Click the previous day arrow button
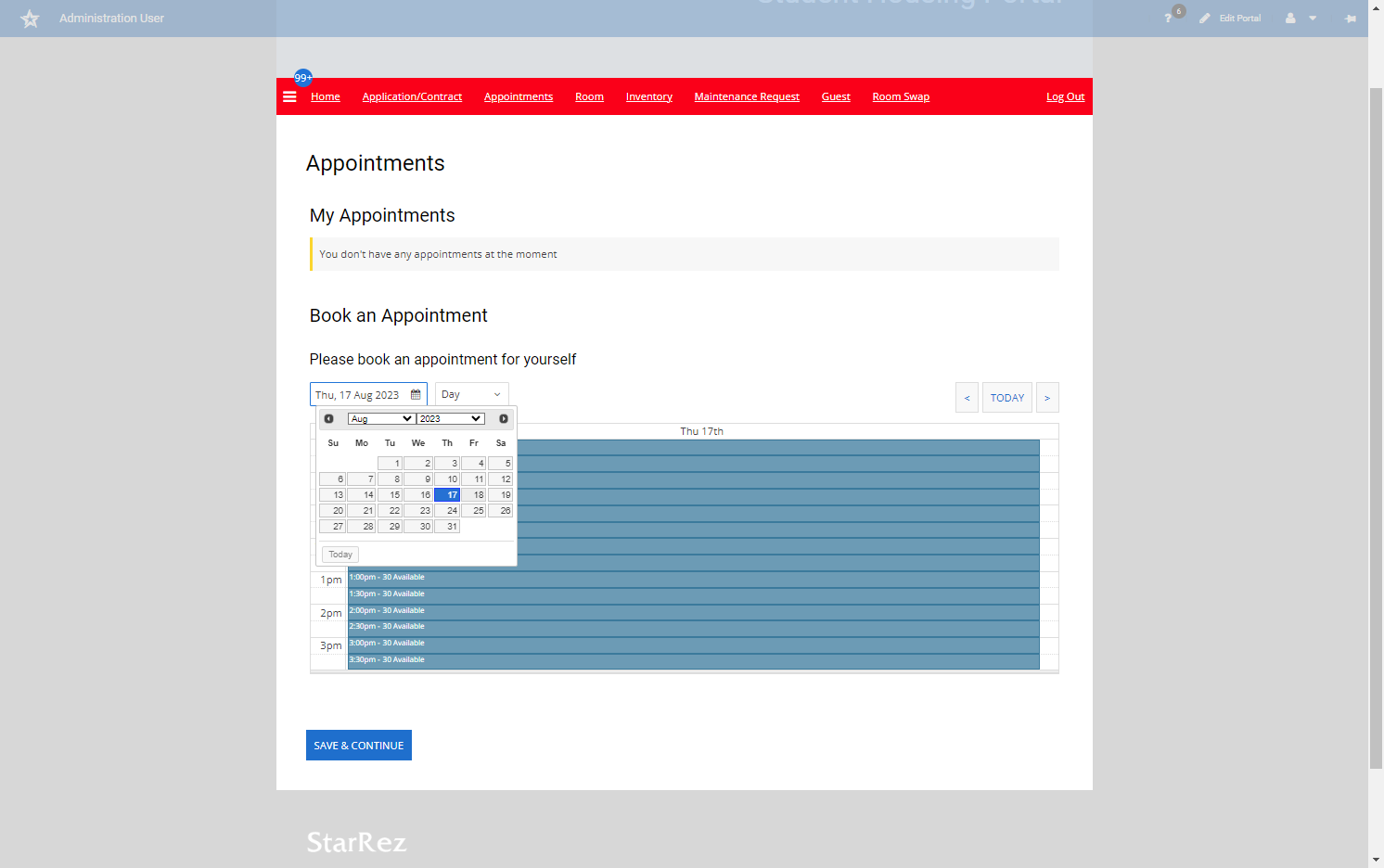1384x868 pixels. [967, 398]
